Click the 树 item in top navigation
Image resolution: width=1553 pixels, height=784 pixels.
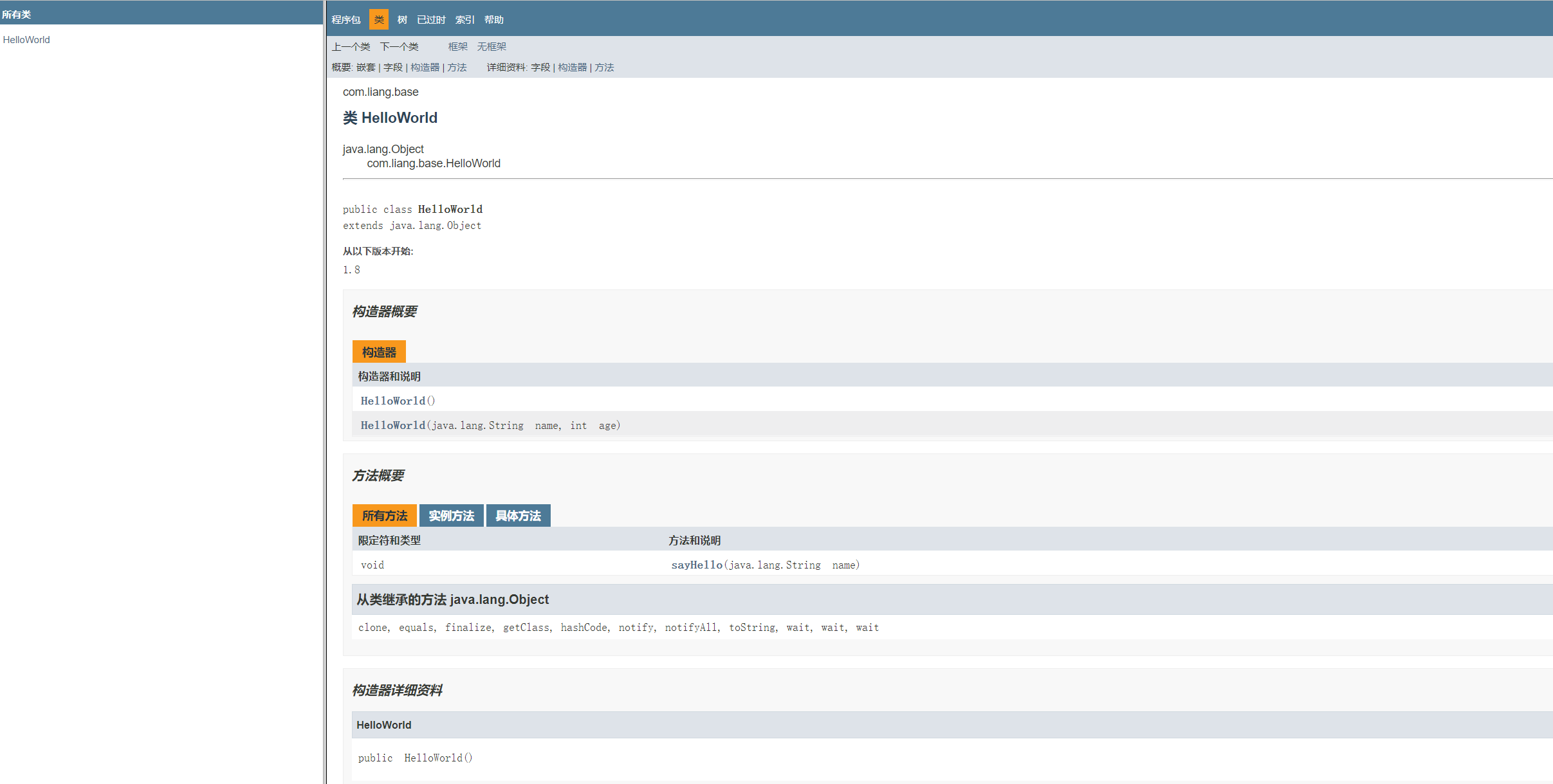[x=402, y=20]
